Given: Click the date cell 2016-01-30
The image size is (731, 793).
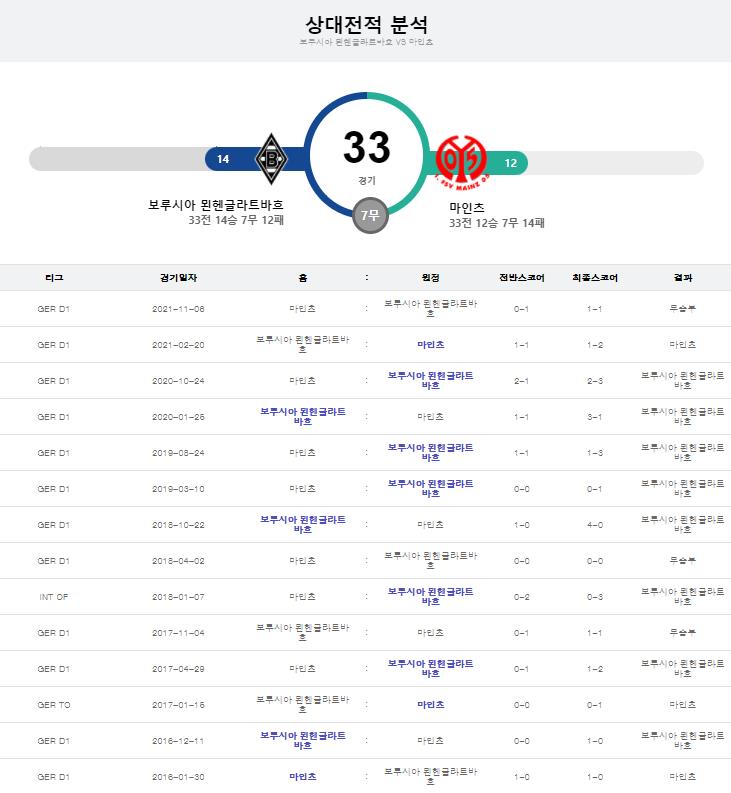Looking at the screenshot, I should point(178,777).
